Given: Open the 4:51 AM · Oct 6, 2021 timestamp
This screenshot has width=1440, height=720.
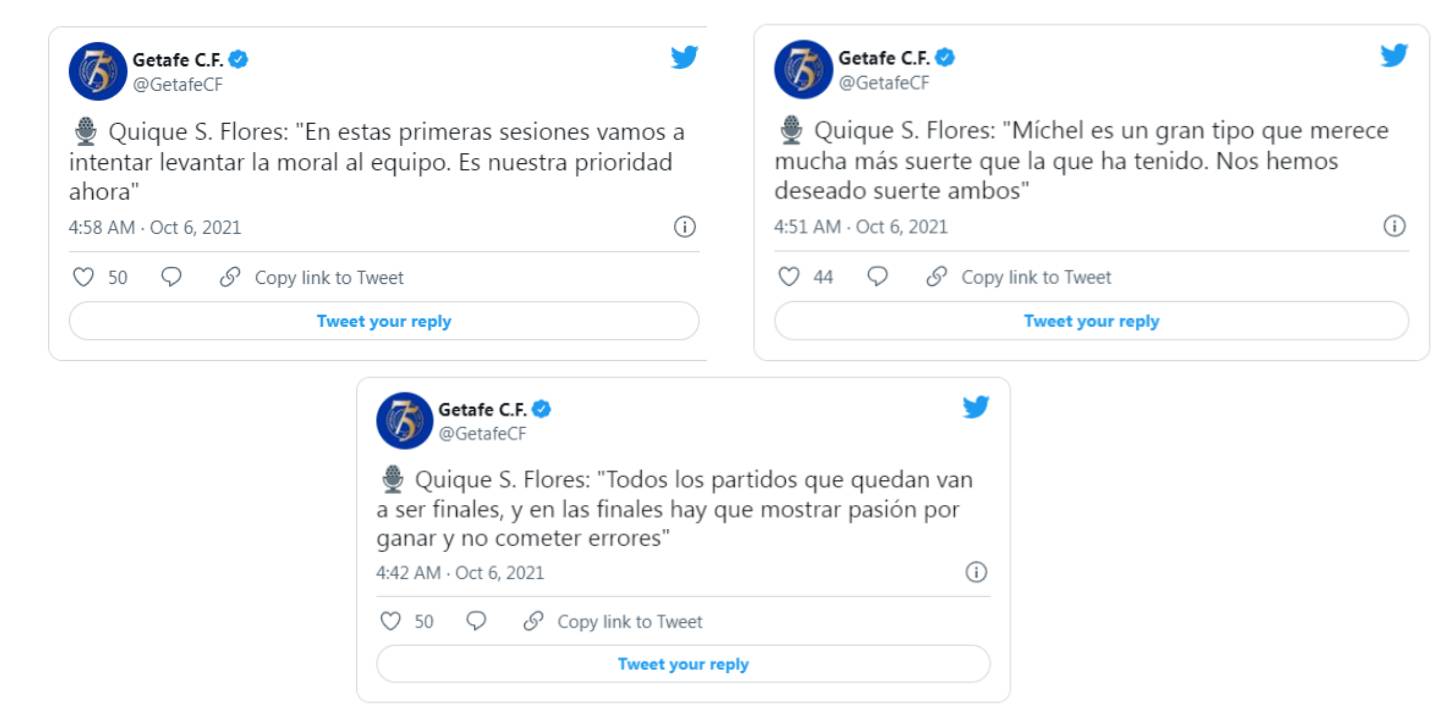Looking at the screenshot, I should [861, 227].
